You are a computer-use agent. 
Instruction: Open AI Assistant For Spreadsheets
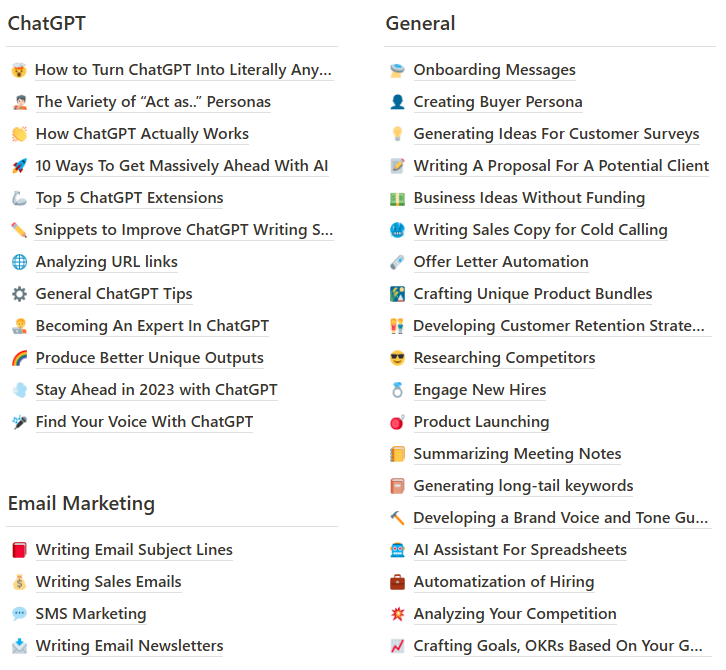point(520,550)
